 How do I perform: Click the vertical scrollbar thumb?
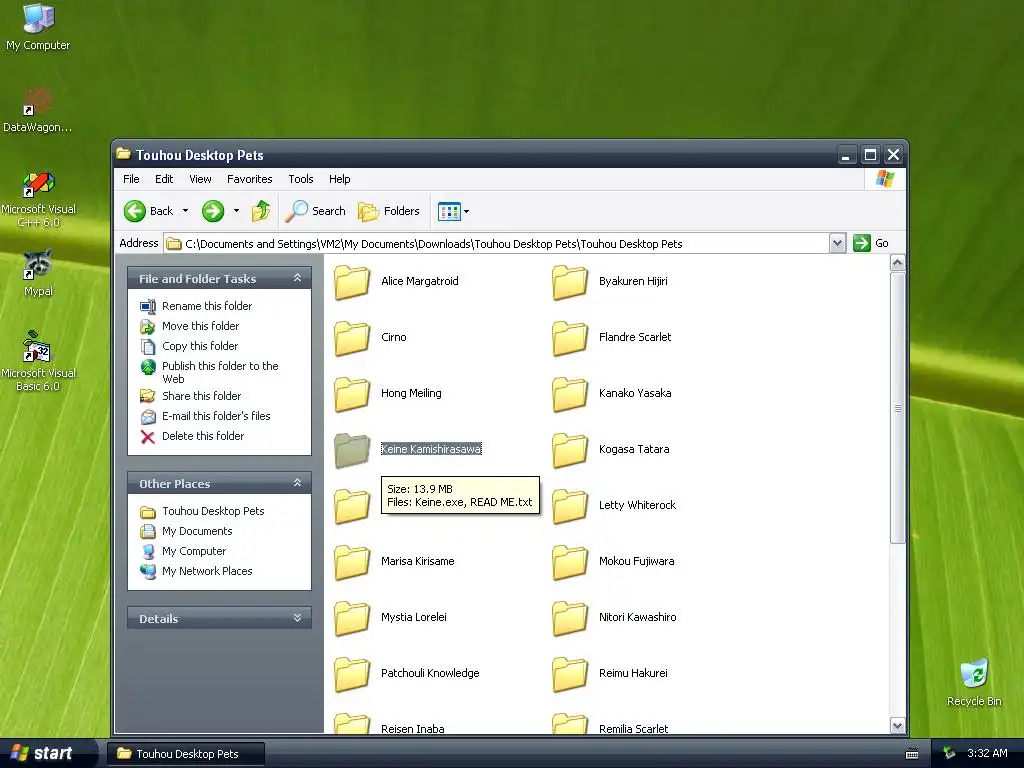tap(897, 408)
